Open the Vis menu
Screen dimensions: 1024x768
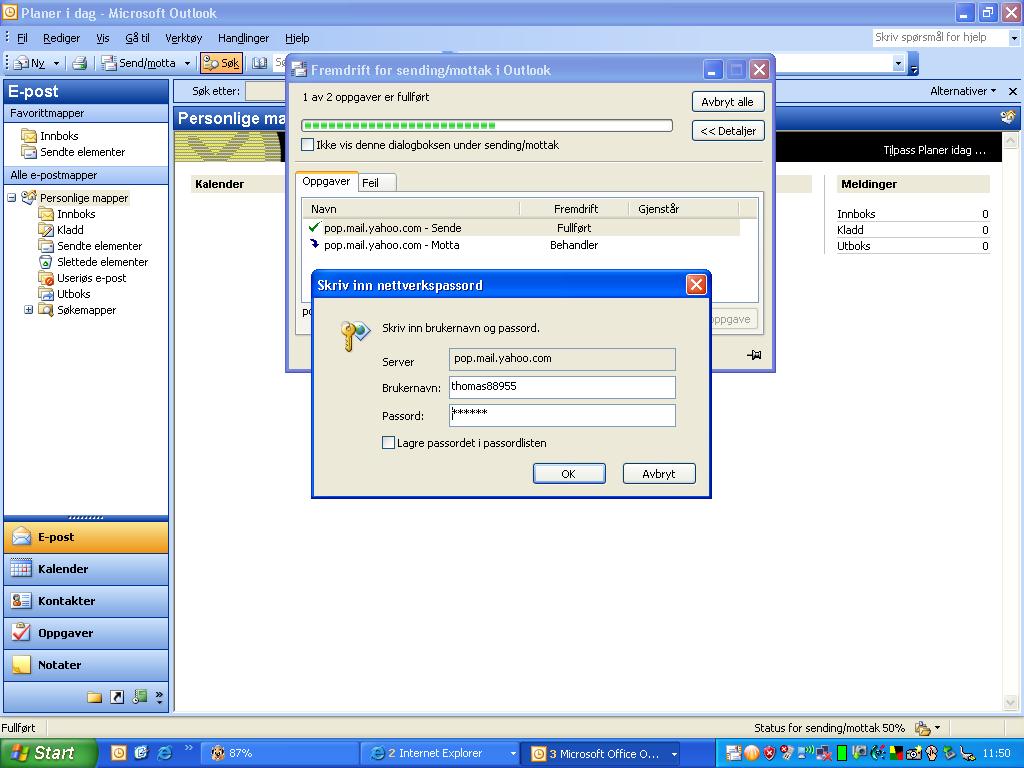click(103, 38)
